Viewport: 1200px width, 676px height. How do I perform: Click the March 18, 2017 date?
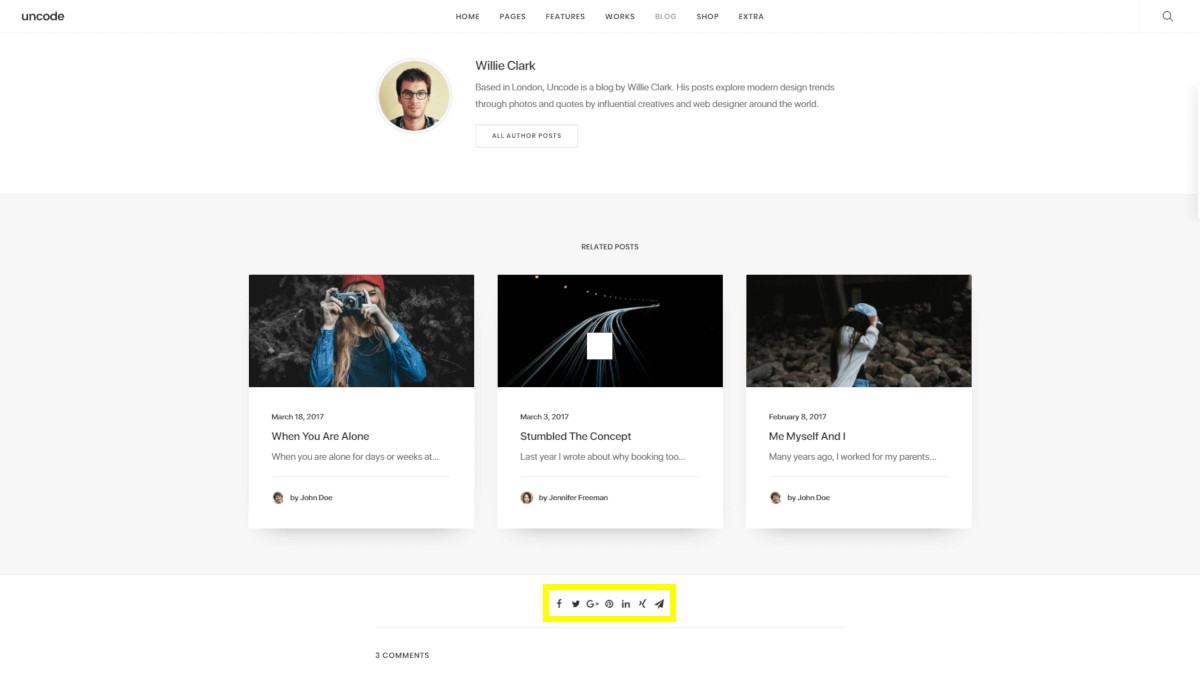point(298,416)
